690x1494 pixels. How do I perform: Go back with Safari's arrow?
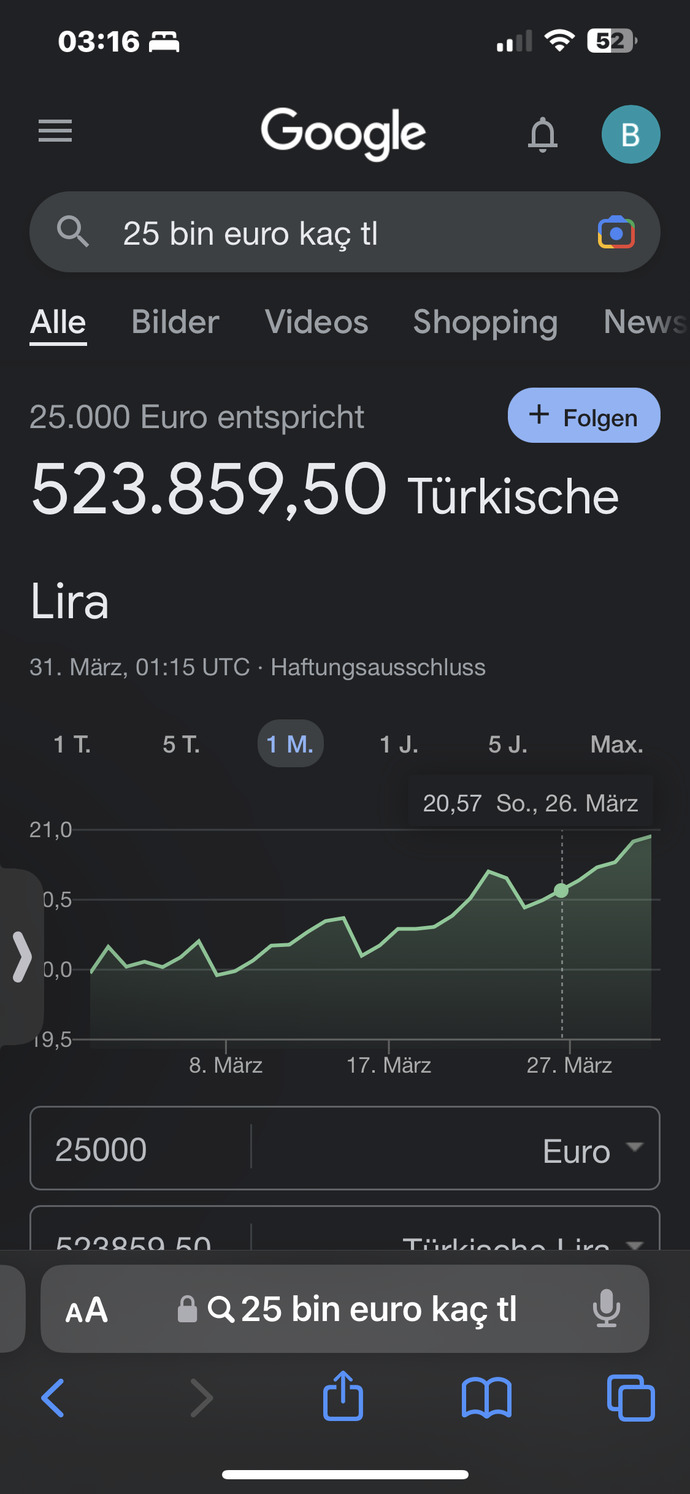click(53, 1397)
